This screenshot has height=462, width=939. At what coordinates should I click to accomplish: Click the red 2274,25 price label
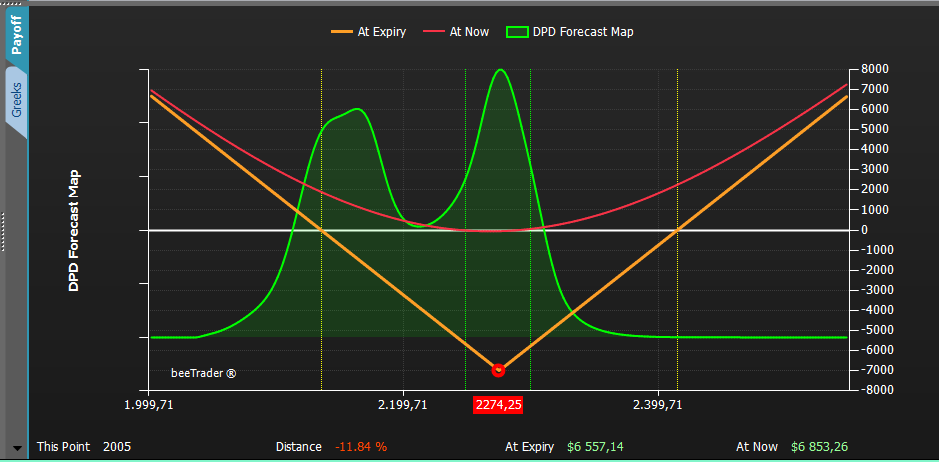(x=498, y=405)
